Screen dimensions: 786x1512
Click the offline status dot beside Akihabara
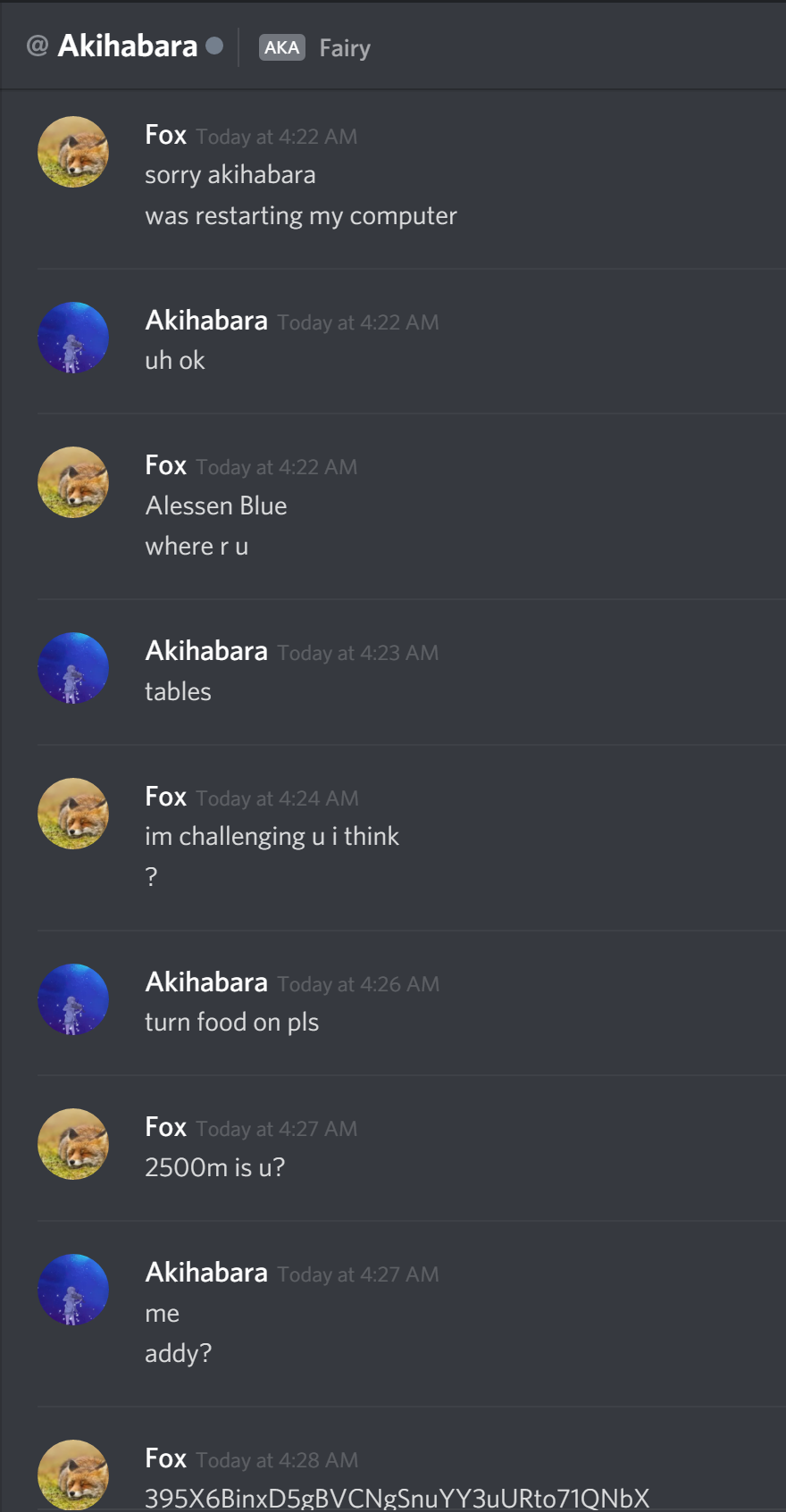coord(214,46)
